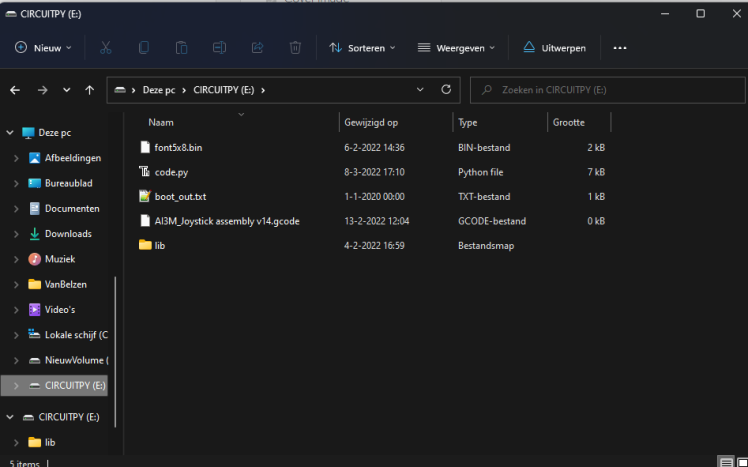Click the Copy icon in toolbar

[x=144, y=48]
